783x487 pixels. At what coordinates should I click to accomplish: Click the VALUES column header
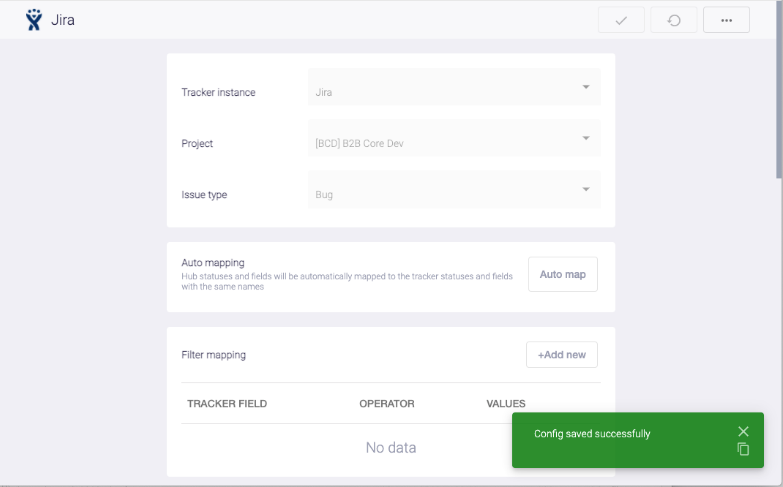pos(506,404)
